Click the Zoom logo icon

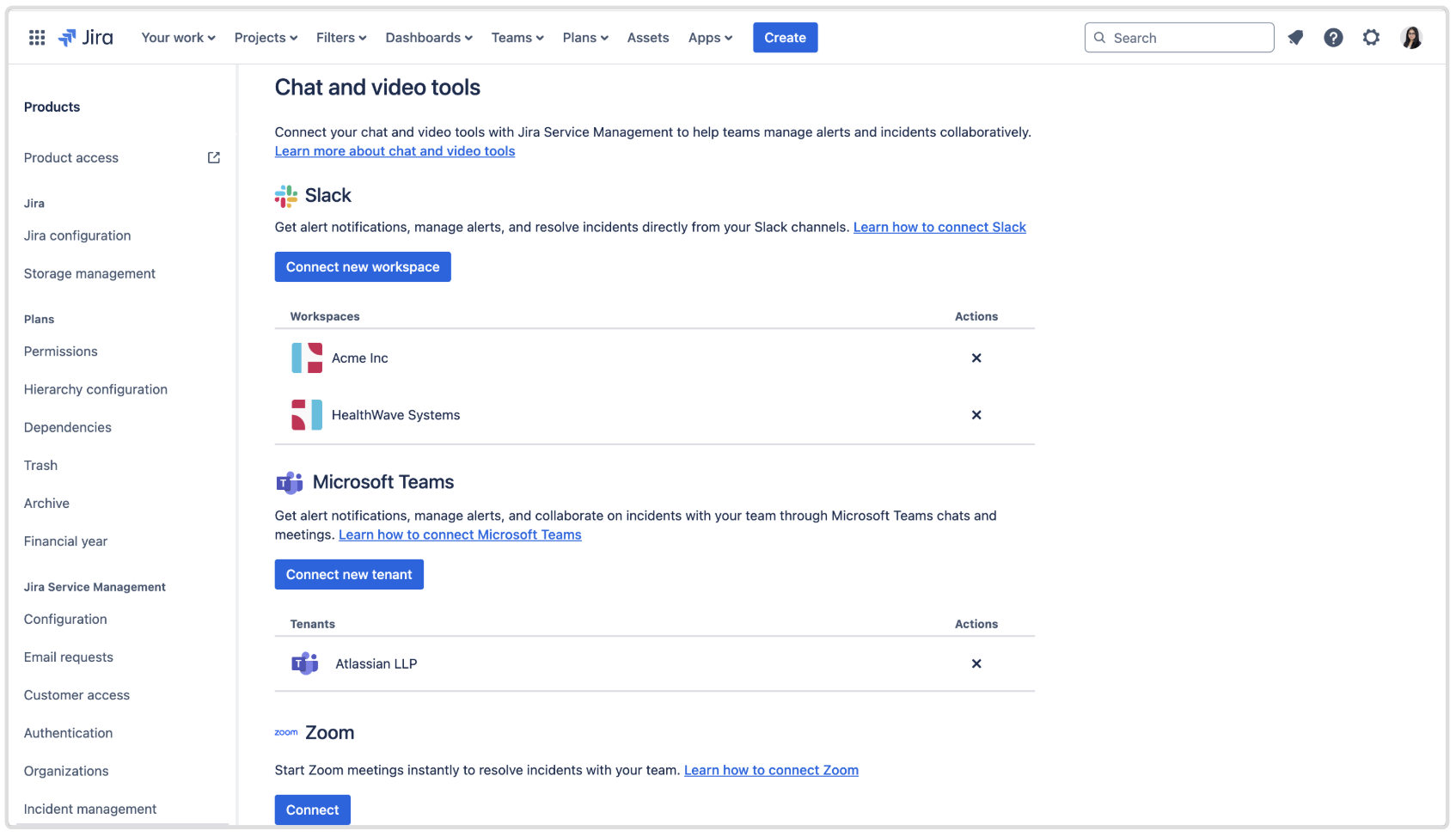pyautogui.click(x=285, y=731)
